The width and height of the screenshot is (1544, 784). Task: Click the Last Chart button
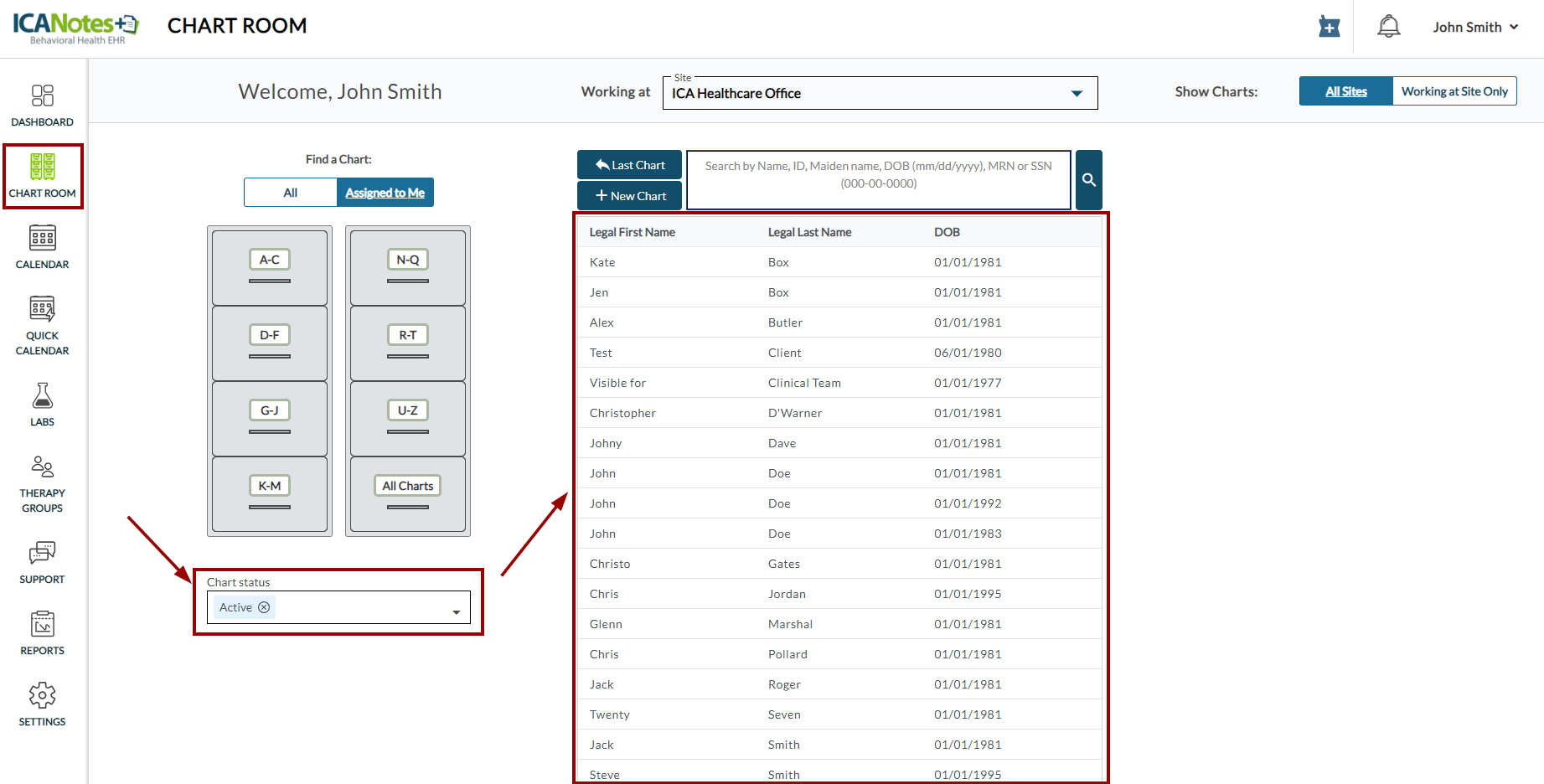click(630, 165)
